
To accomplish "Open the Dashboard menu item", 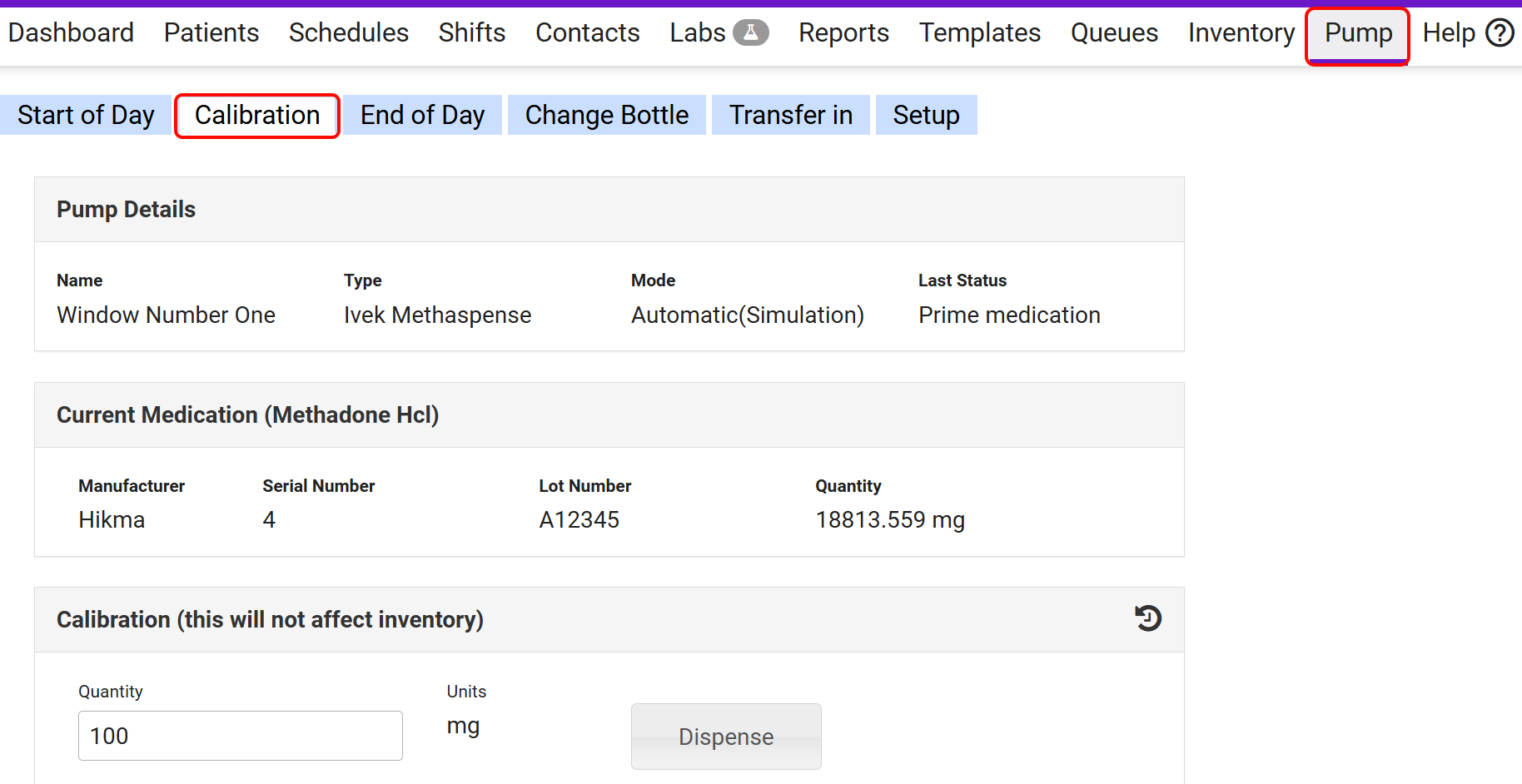I will [71, 32].
